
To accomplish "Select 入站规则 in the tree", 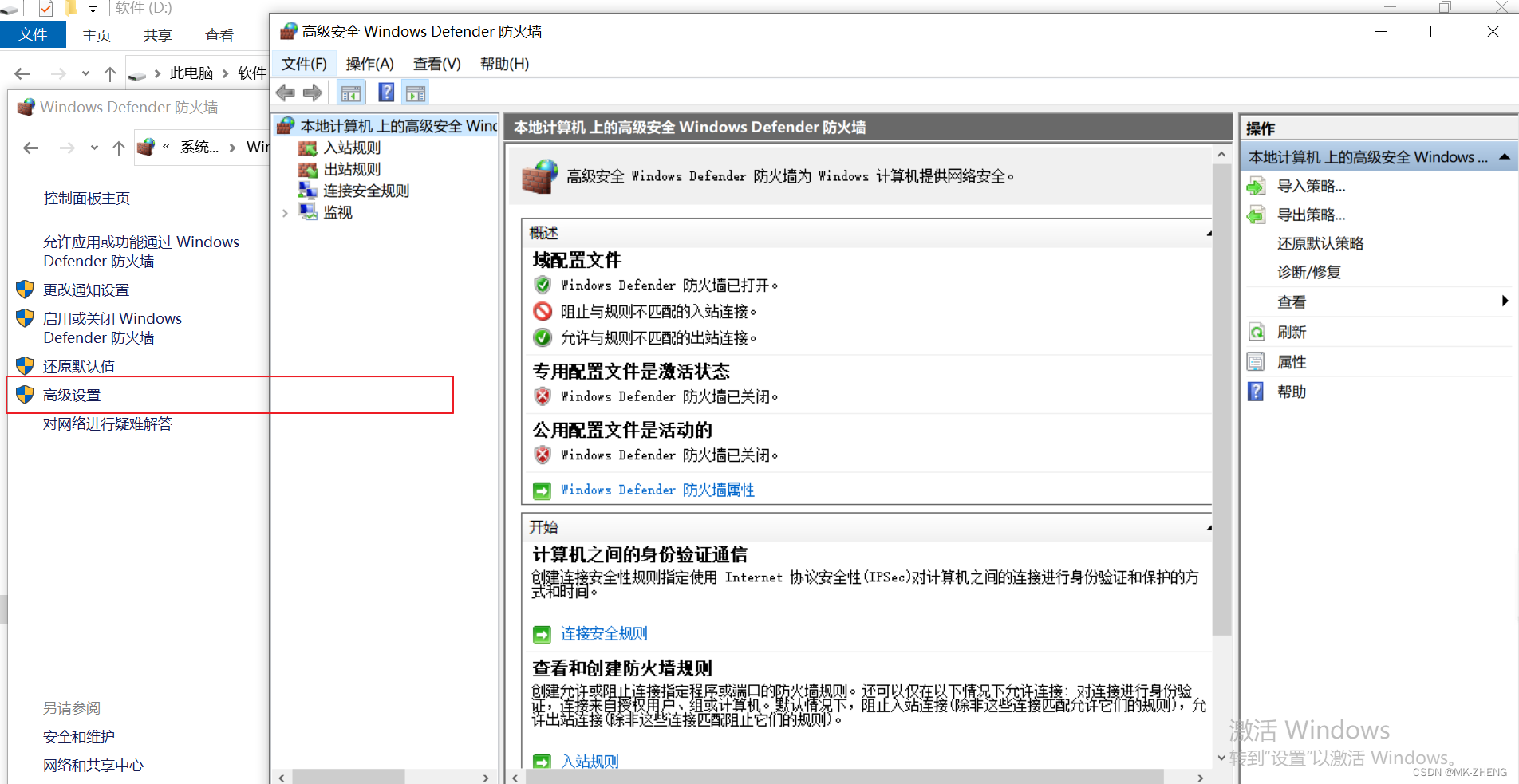I will point(352,148).
